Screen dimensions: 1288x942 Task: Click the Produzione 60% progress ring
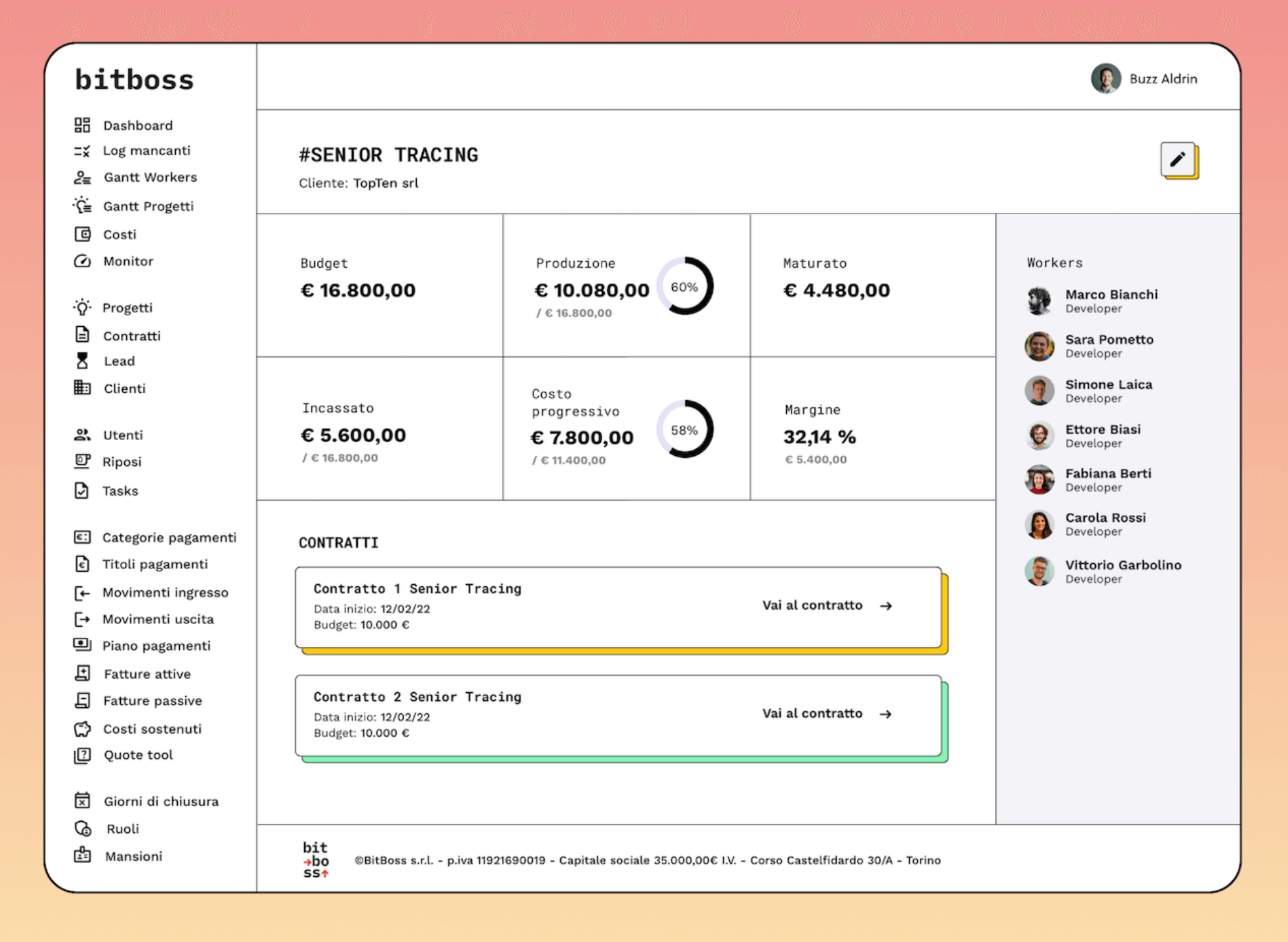tap(685, 286)
